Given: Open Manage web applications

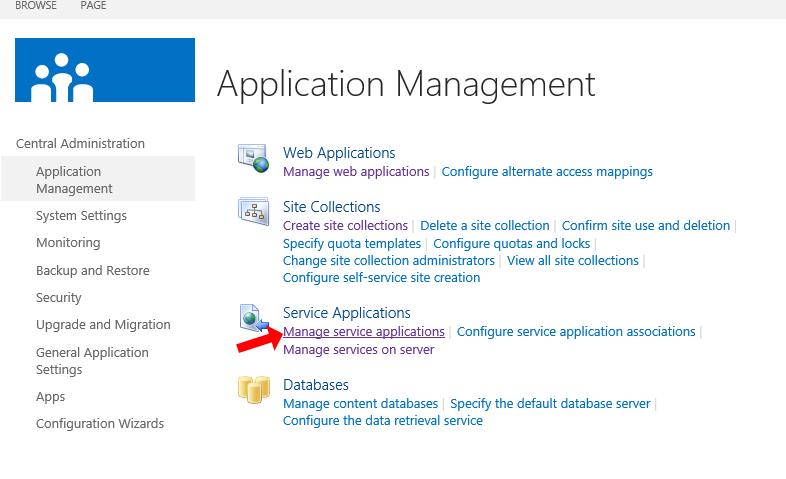Looking at the screenshot, I should click(x=356, y=172).
